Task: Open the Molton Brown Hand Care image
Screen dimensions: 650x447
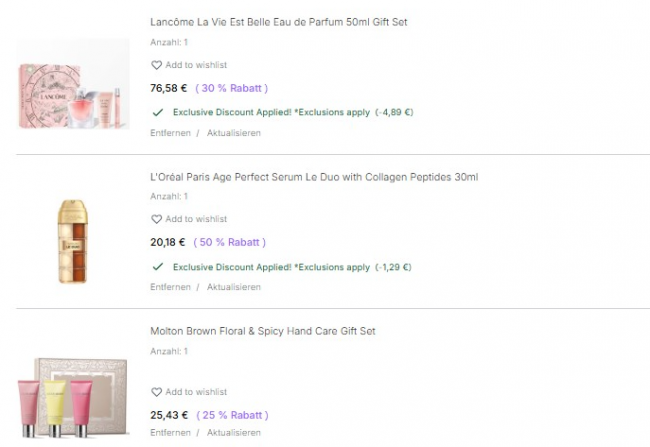Action: [74, 395]
